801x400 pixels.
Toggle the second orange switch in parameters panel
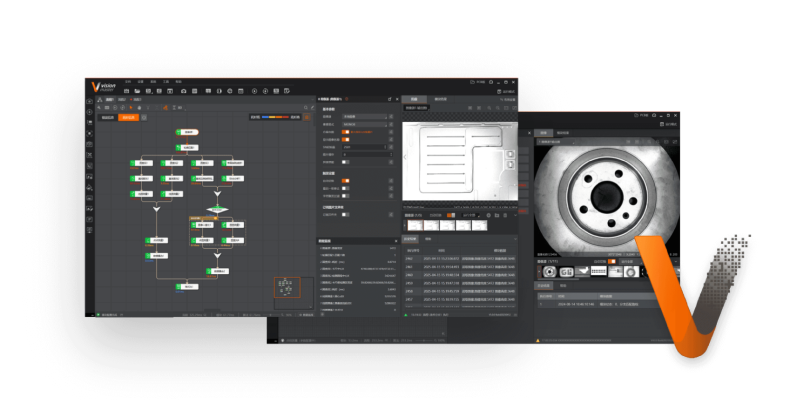(346, 140)
